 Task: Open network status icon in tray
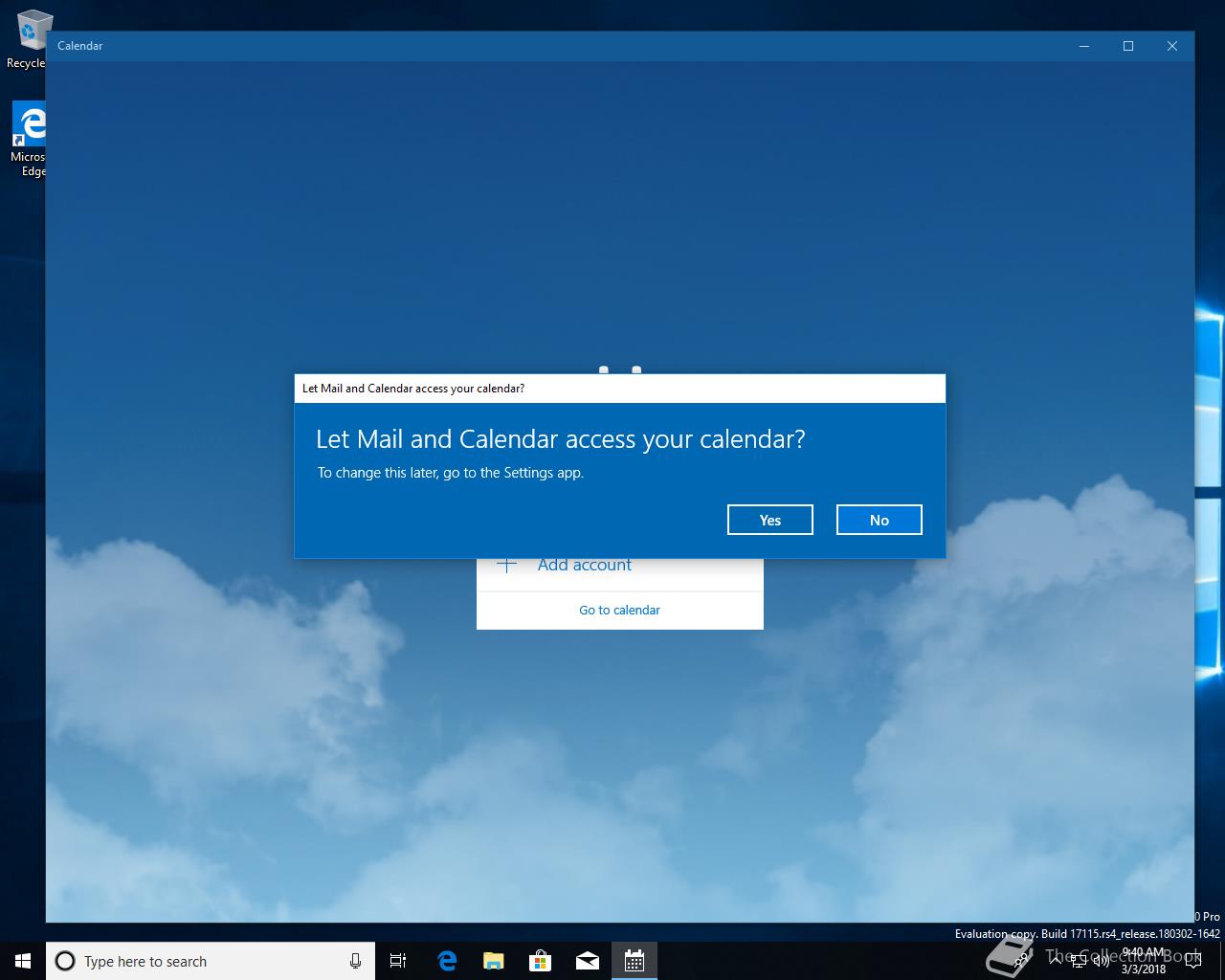[1080, 961]
